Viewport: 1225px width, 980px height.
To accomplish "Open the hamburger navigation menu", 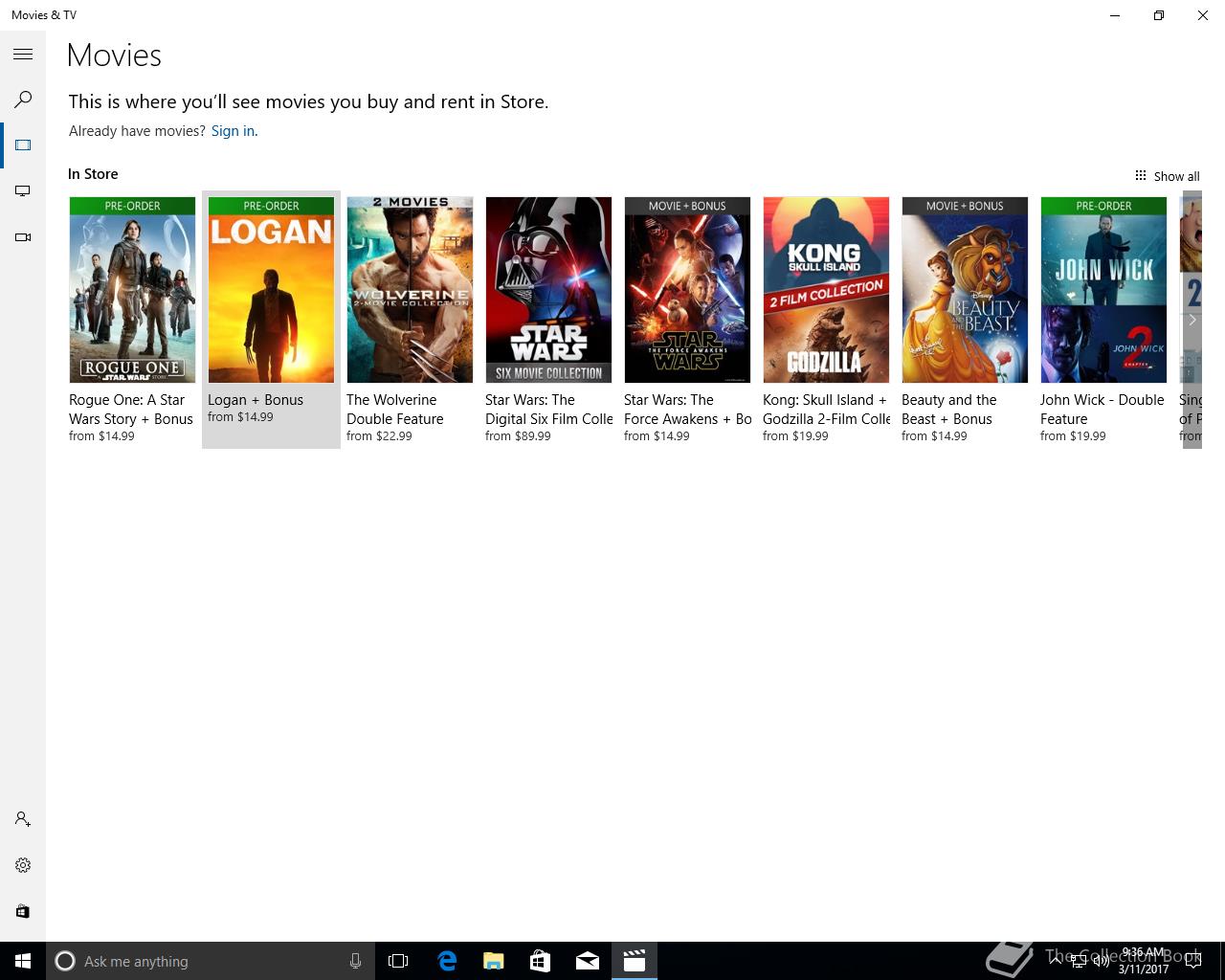I will (x=23, y=55).
